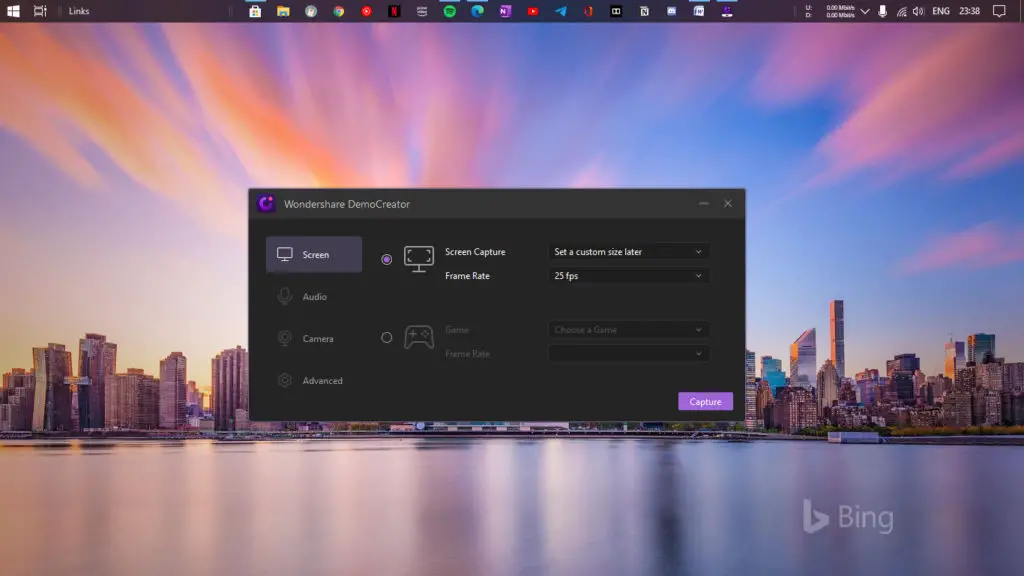Change the ENG input language

point(940,11)
